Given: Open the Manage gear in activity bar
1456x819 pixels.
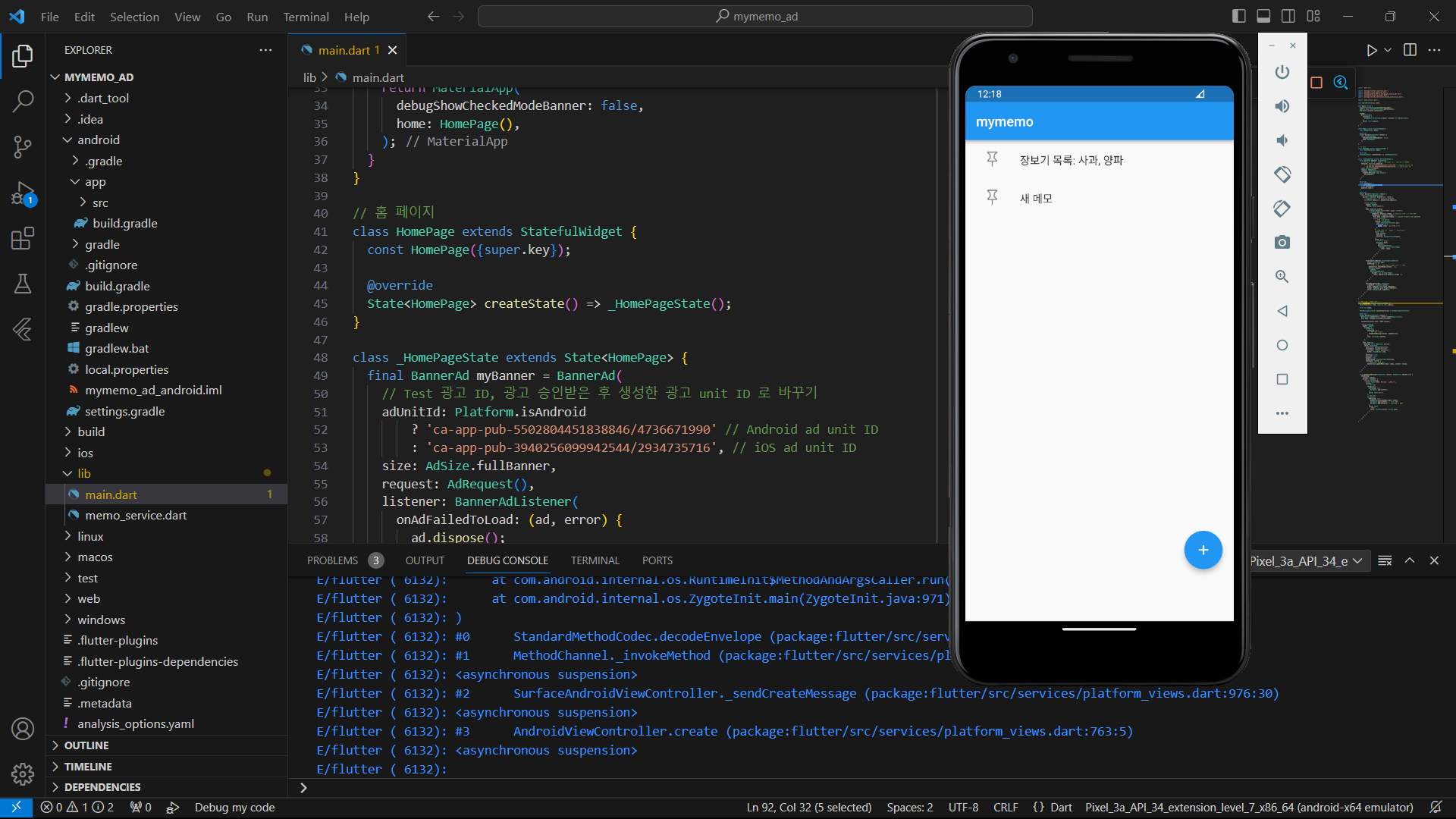Looking at the screenshot, I should 23,774.
